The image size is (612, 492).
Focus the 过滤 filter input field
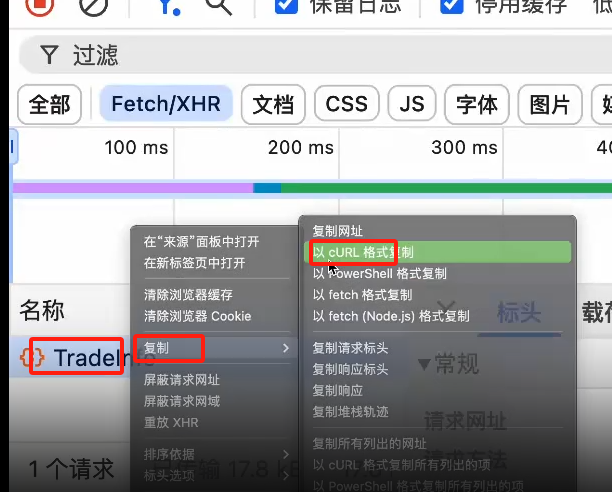point(315,55)
